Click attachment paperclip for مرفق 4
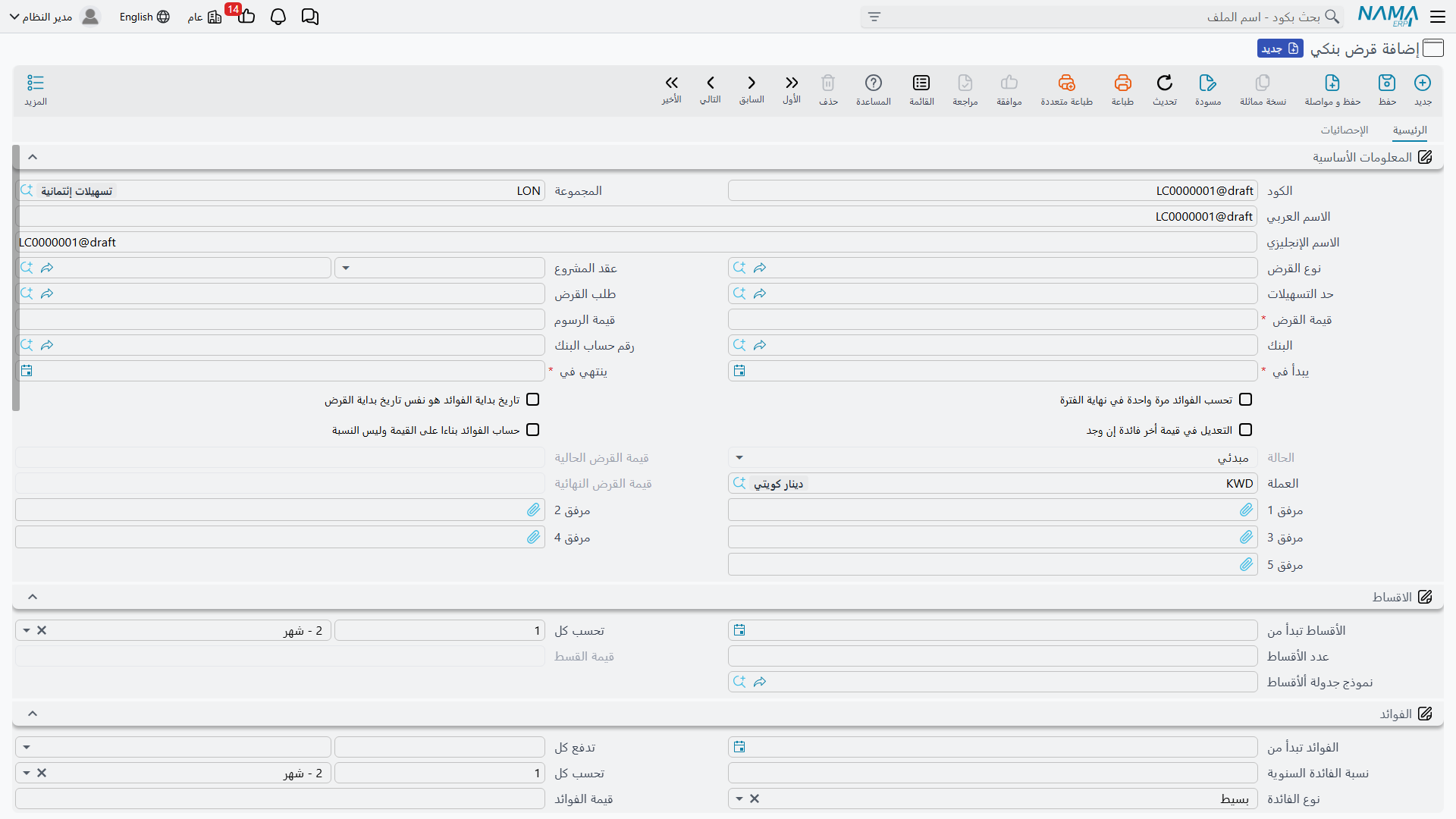The image size is (1456, 819). pyautogui.click(x=533, y=538)
